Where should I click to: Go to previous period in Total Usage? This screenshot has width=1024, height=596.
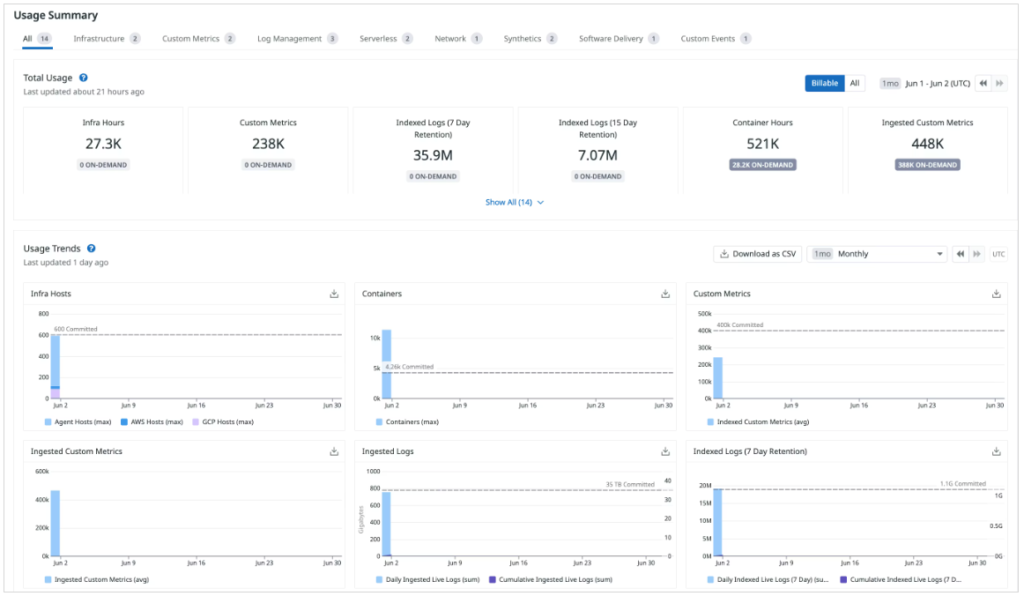(983, 84)
